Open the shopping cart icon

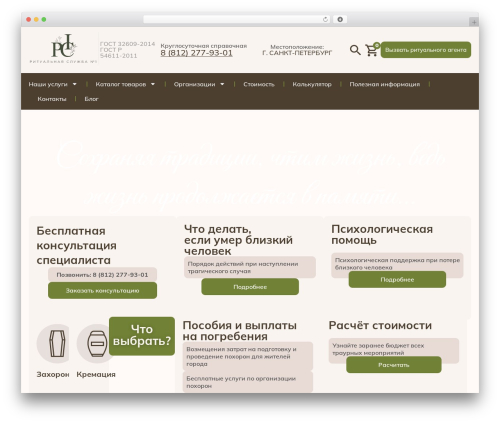click(x=372, y=50)
